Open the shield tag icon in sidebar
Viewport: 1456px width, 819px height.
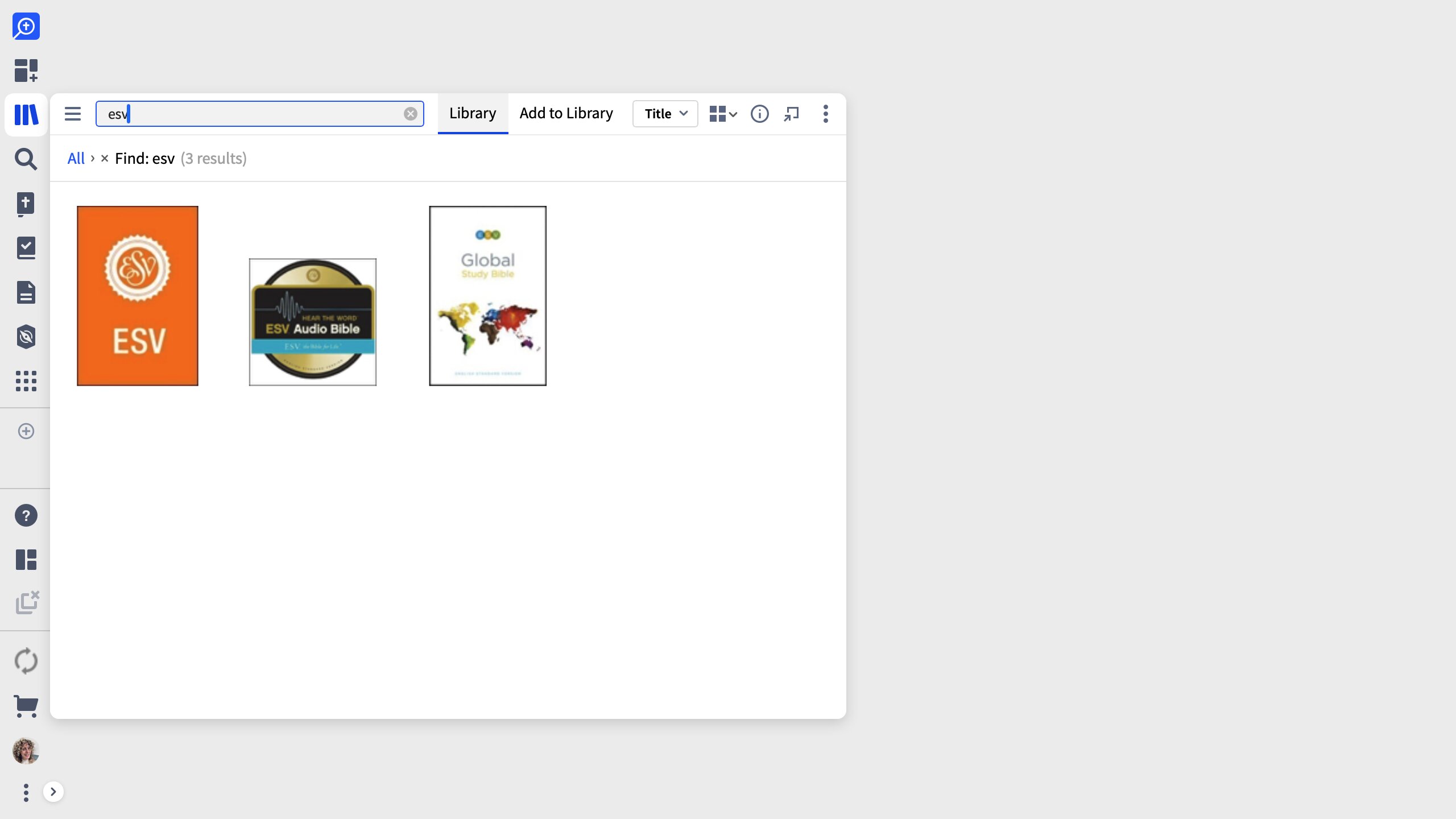[x=26, y=337]
